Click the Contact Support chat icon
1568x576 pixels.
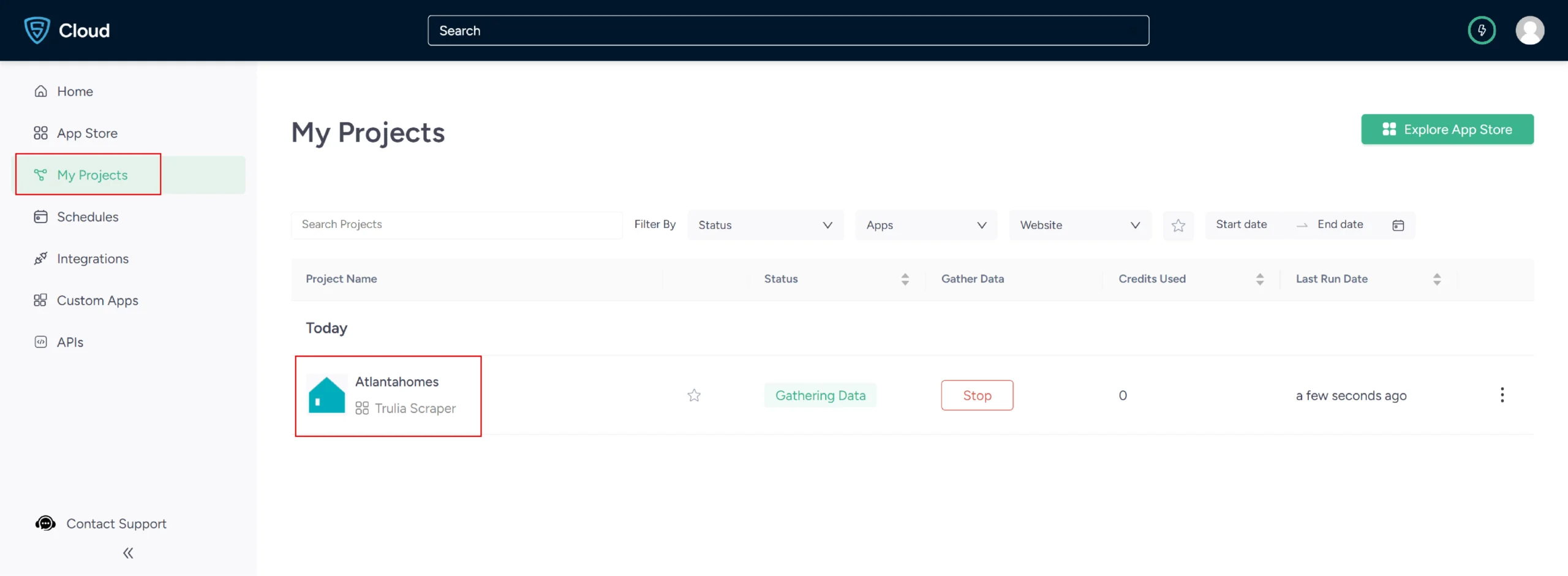(45, 523)
